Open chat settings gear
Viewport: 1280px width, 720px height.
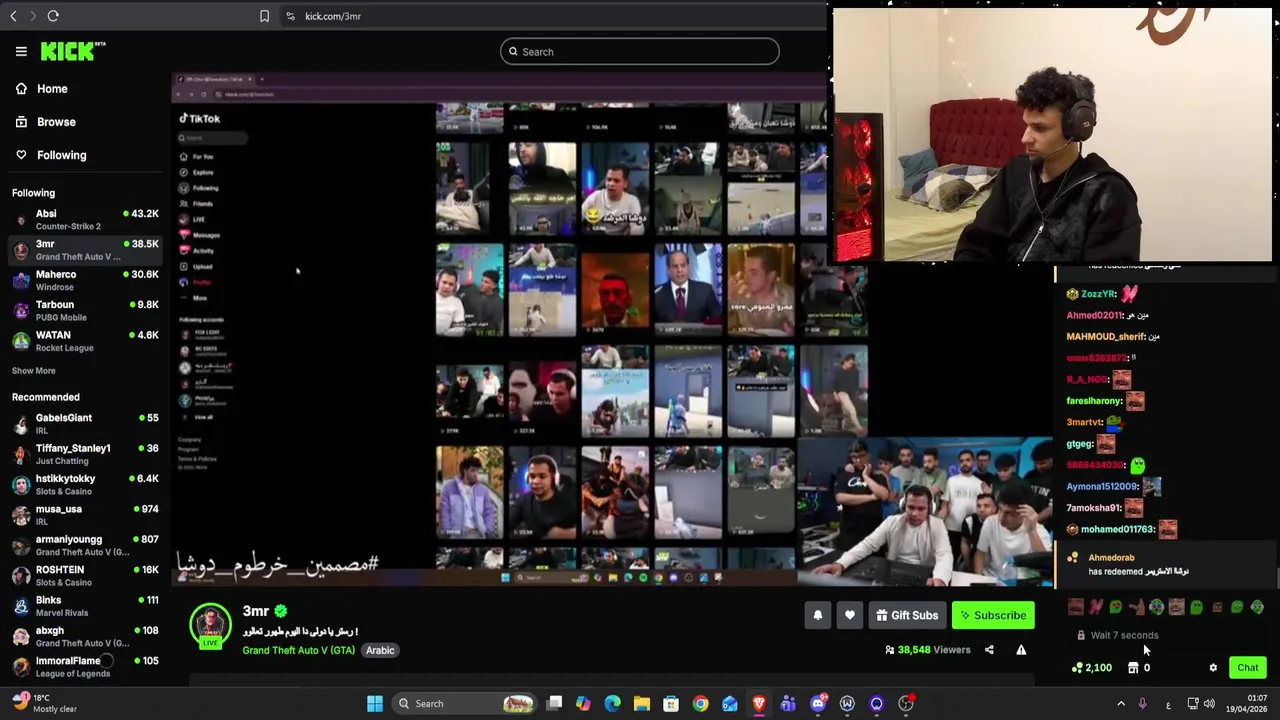[1213, 668]
